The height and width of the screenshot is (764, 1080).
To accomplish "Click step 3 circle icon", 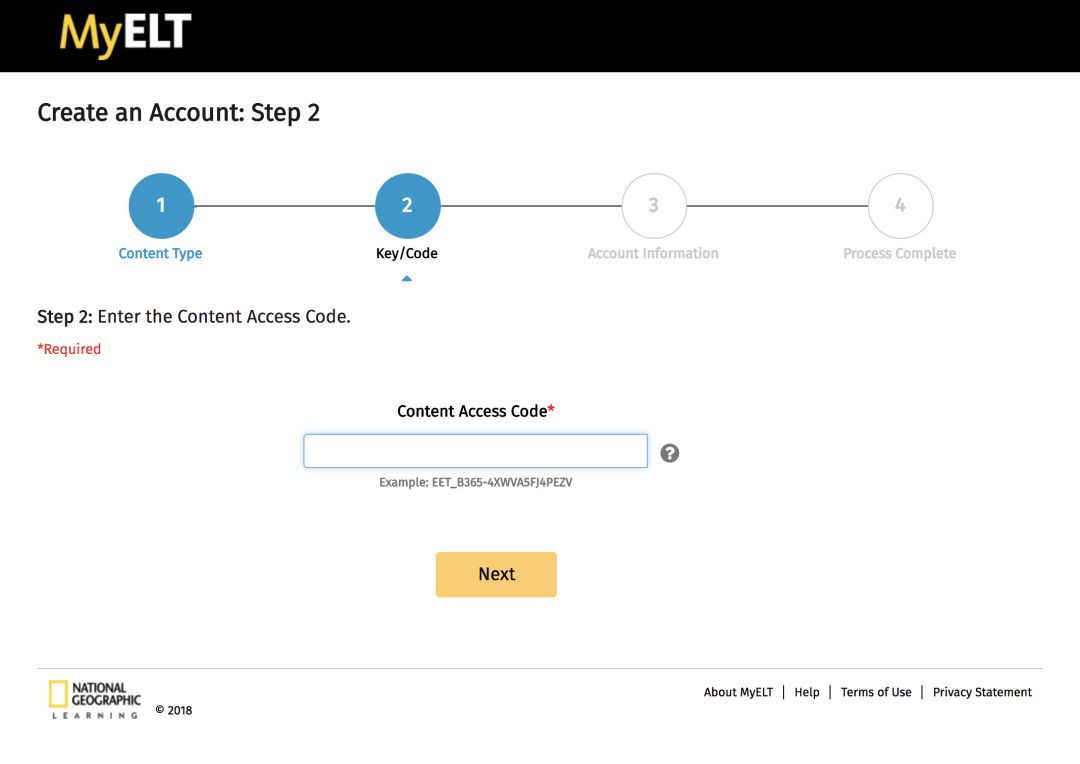I will [654, 205].
